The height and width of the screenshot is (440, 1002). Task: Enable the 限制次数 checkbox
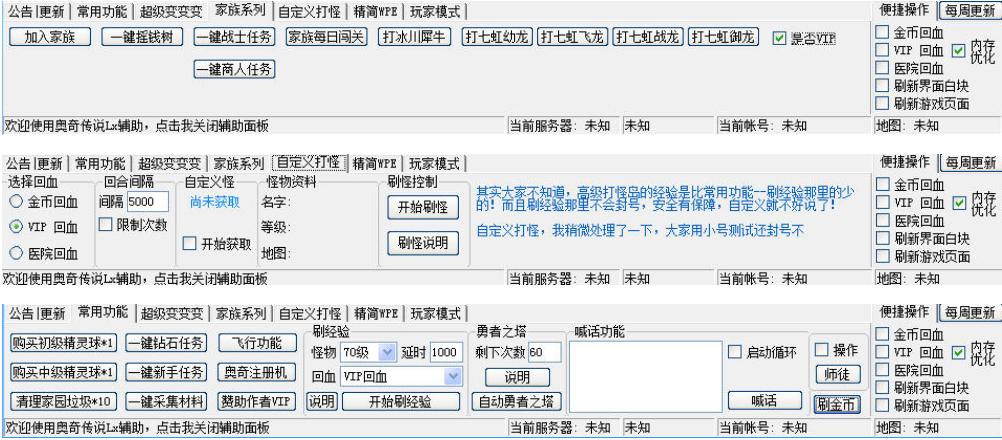point(107,223)
